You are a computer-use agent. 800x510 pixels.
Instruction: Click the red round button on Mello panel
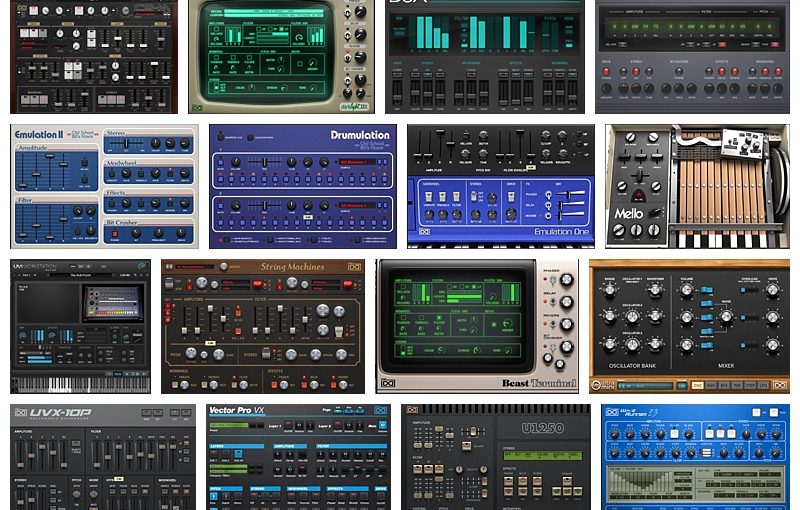[x=638, y=195]
